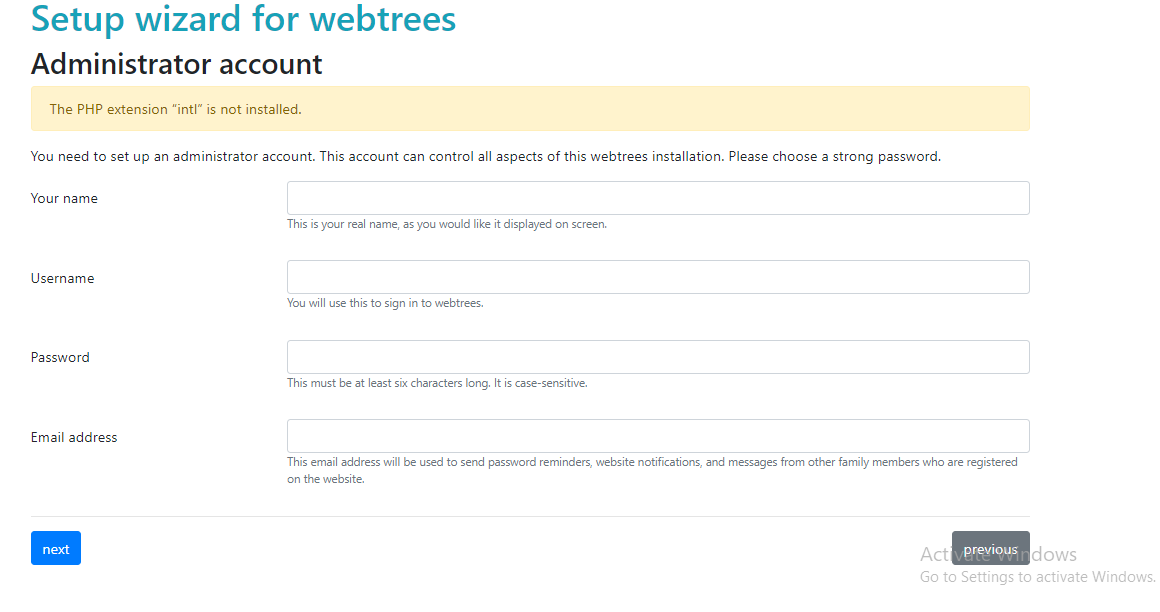Select the Your name field label
Image resolution: width=1160 pixels, height=612 pixels.
point(64,198)
